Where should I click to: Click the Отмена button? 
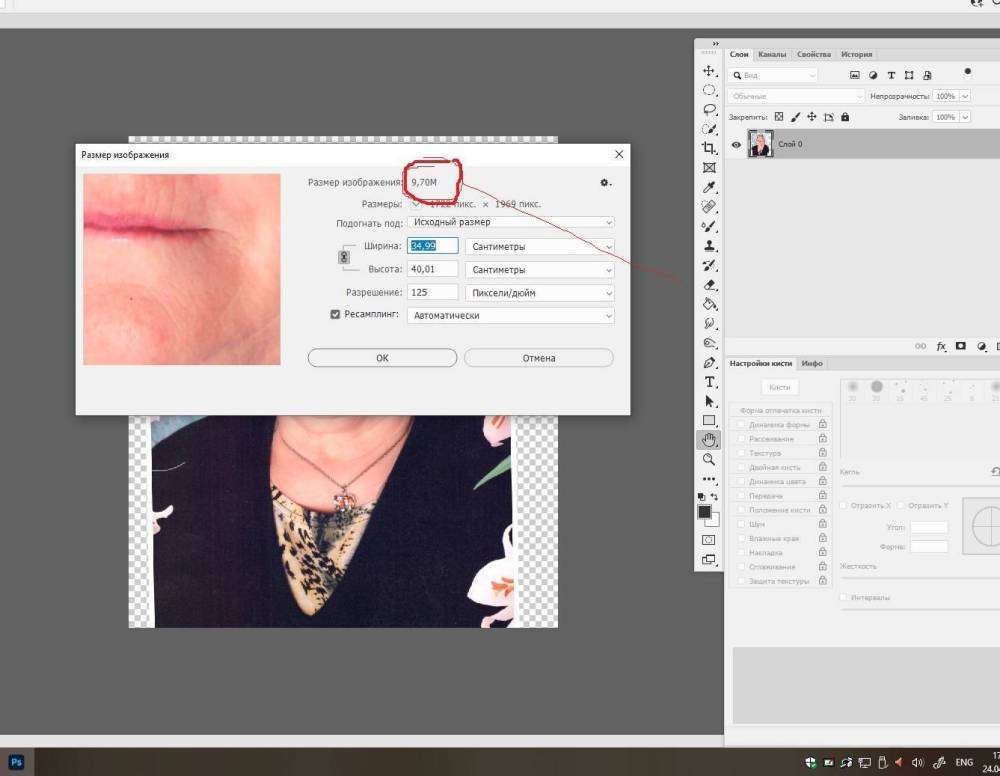point(538,358)
